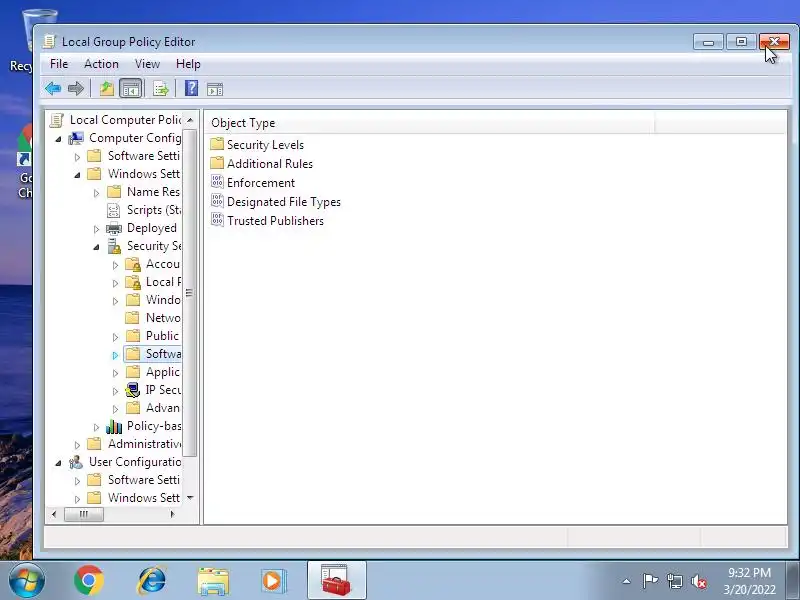Image resolution: width=800 pixels, height=600 pixels.
Task: Collapse the Windows Settings node under Computer Configuration
Action: (x=77, y=175)
